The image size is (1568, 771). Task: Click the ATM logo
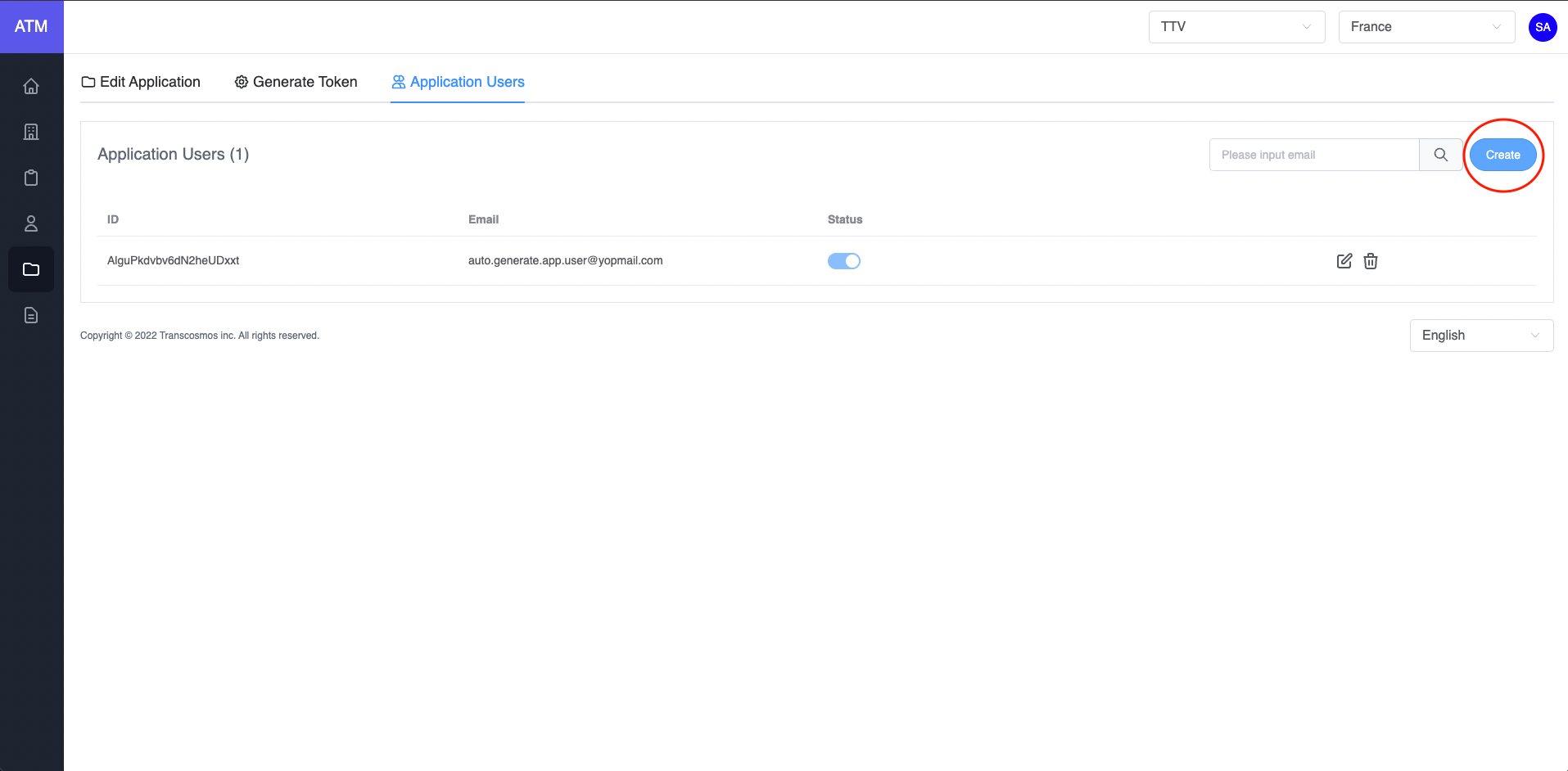pos(31,26)
